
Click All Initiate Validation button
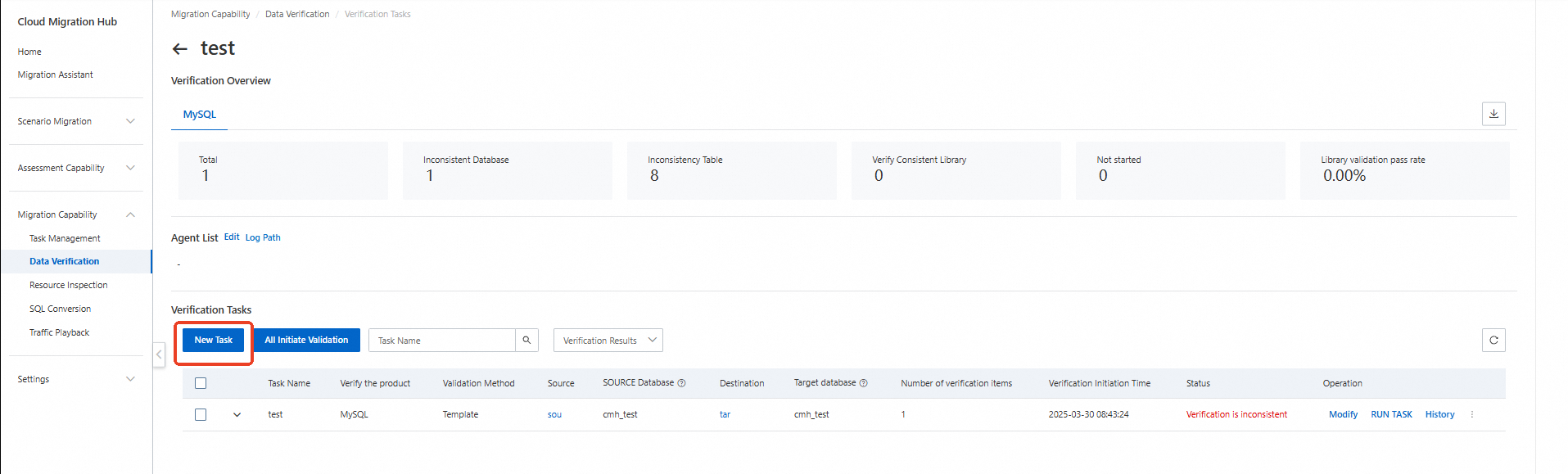pyautogui.click(x=306, y=340)
